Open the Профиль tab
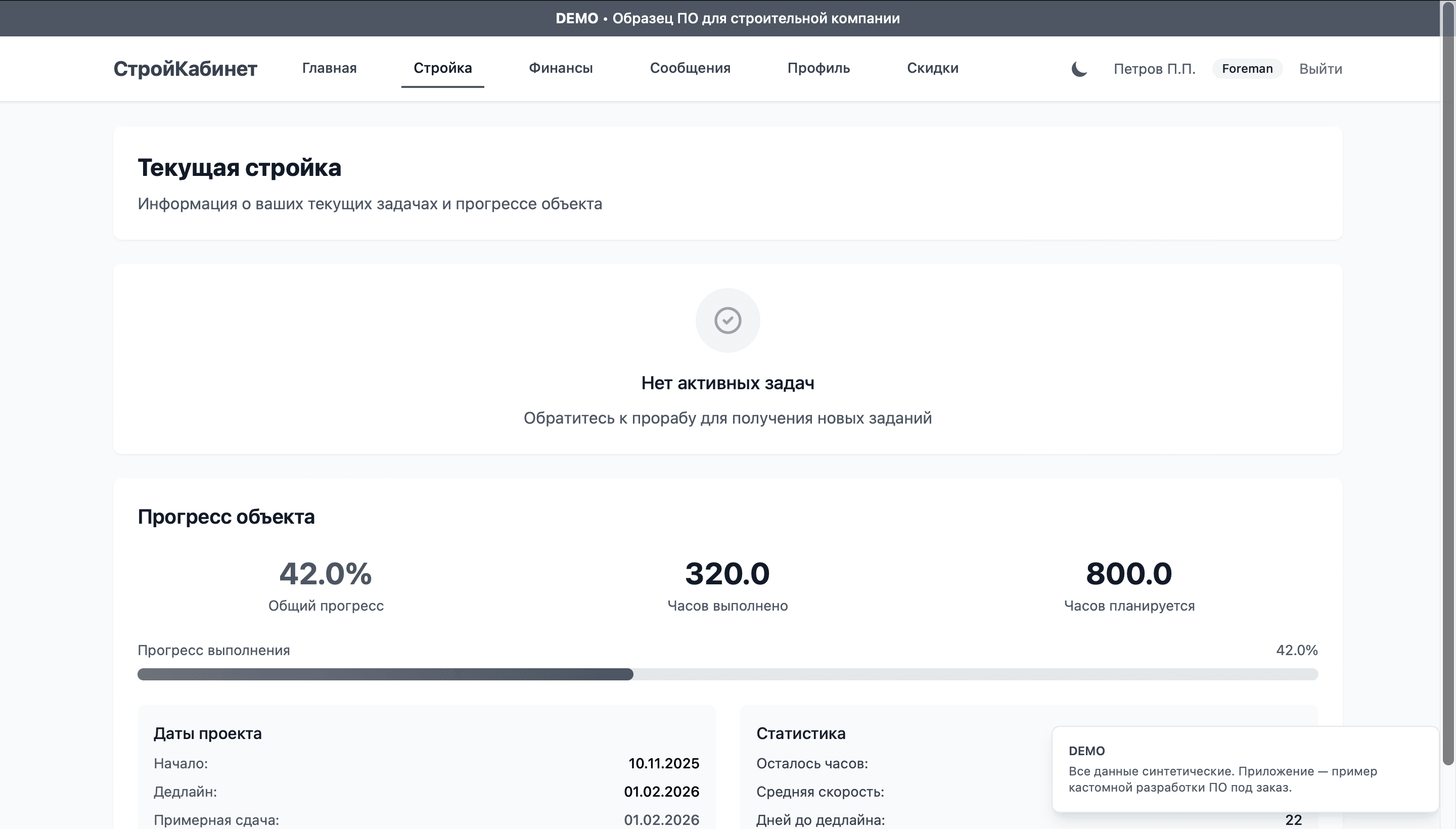 (818, 68)
